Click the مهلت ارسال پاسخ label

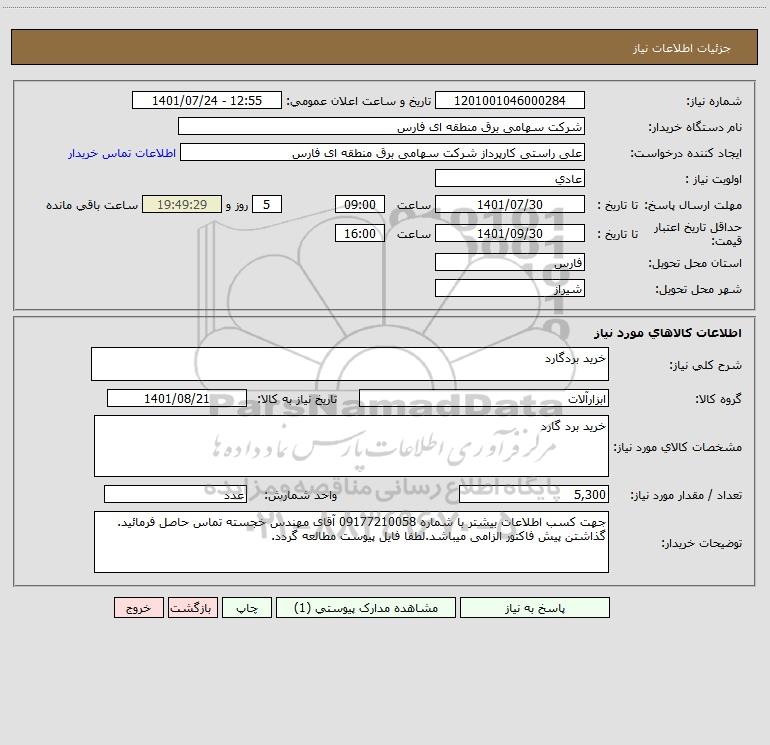click(693, 205)
